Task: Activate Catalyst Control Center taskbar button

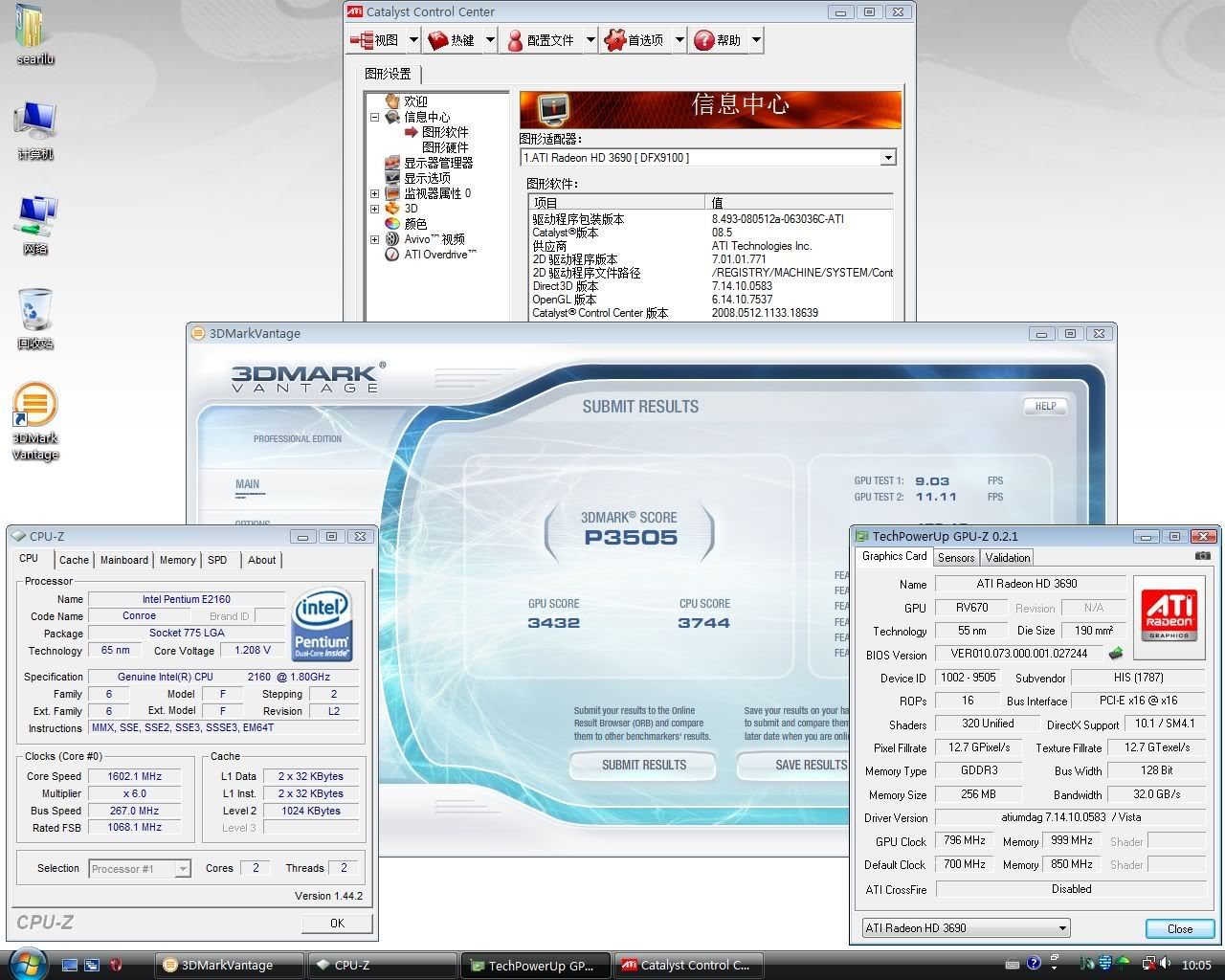Action: point(688,965)
